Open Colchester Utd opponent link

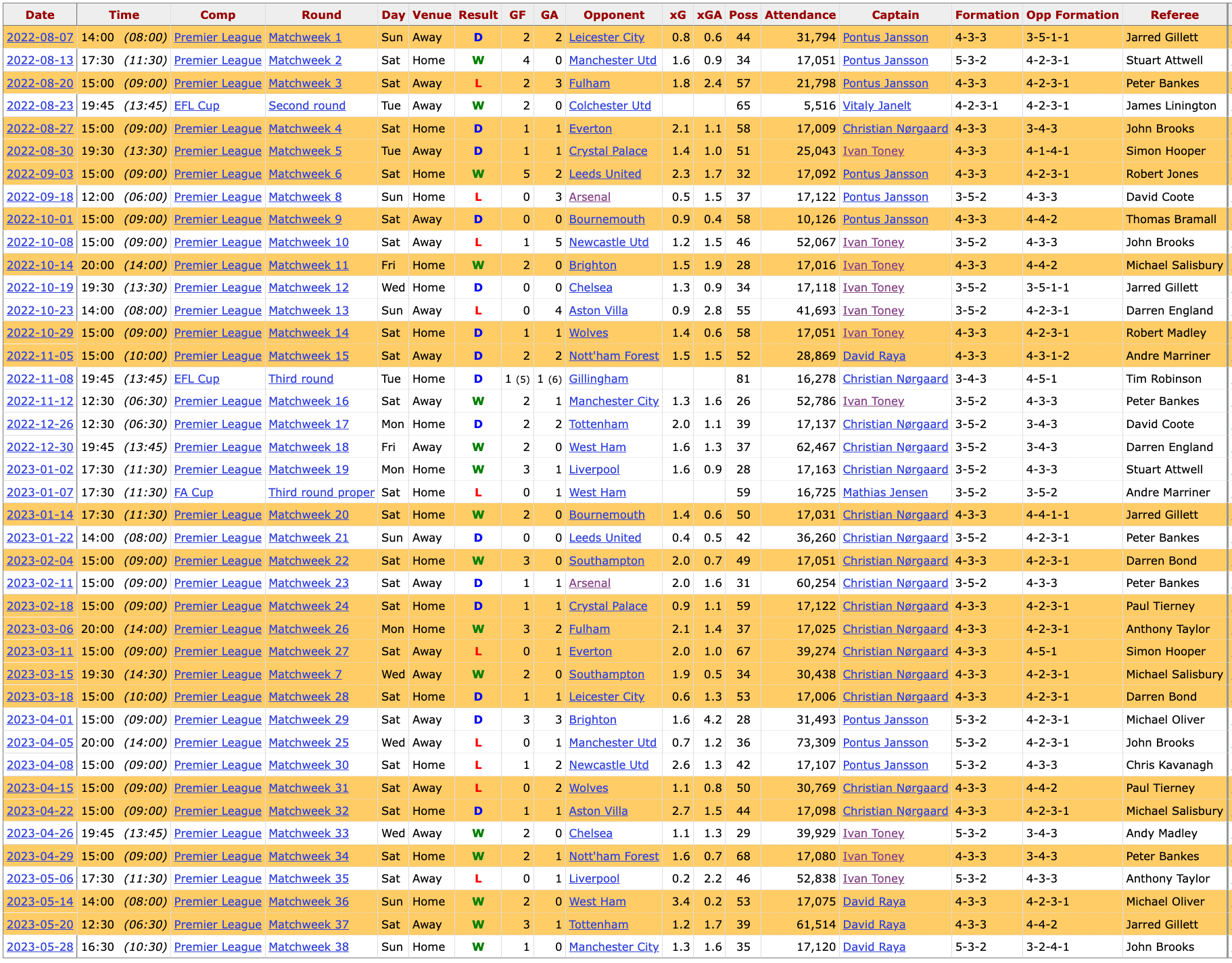610,105
